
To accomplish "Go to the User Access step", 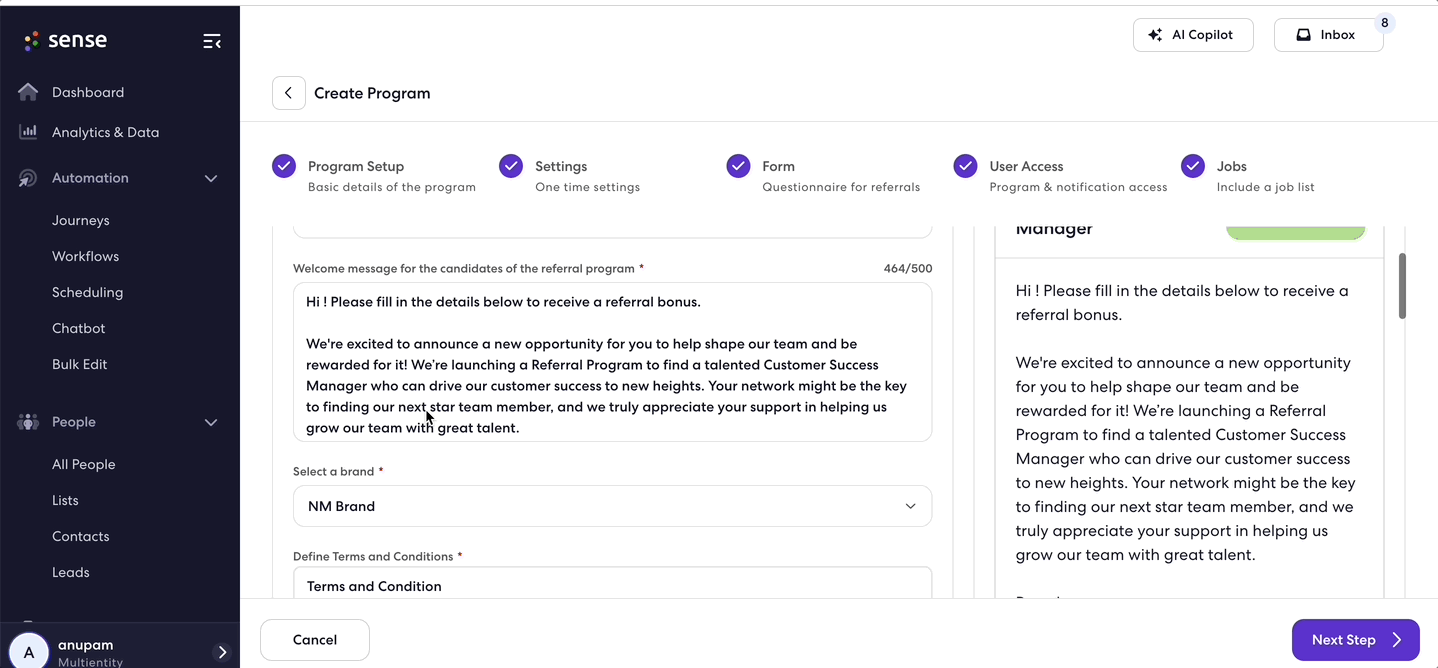I will [x=1060, y=176].
